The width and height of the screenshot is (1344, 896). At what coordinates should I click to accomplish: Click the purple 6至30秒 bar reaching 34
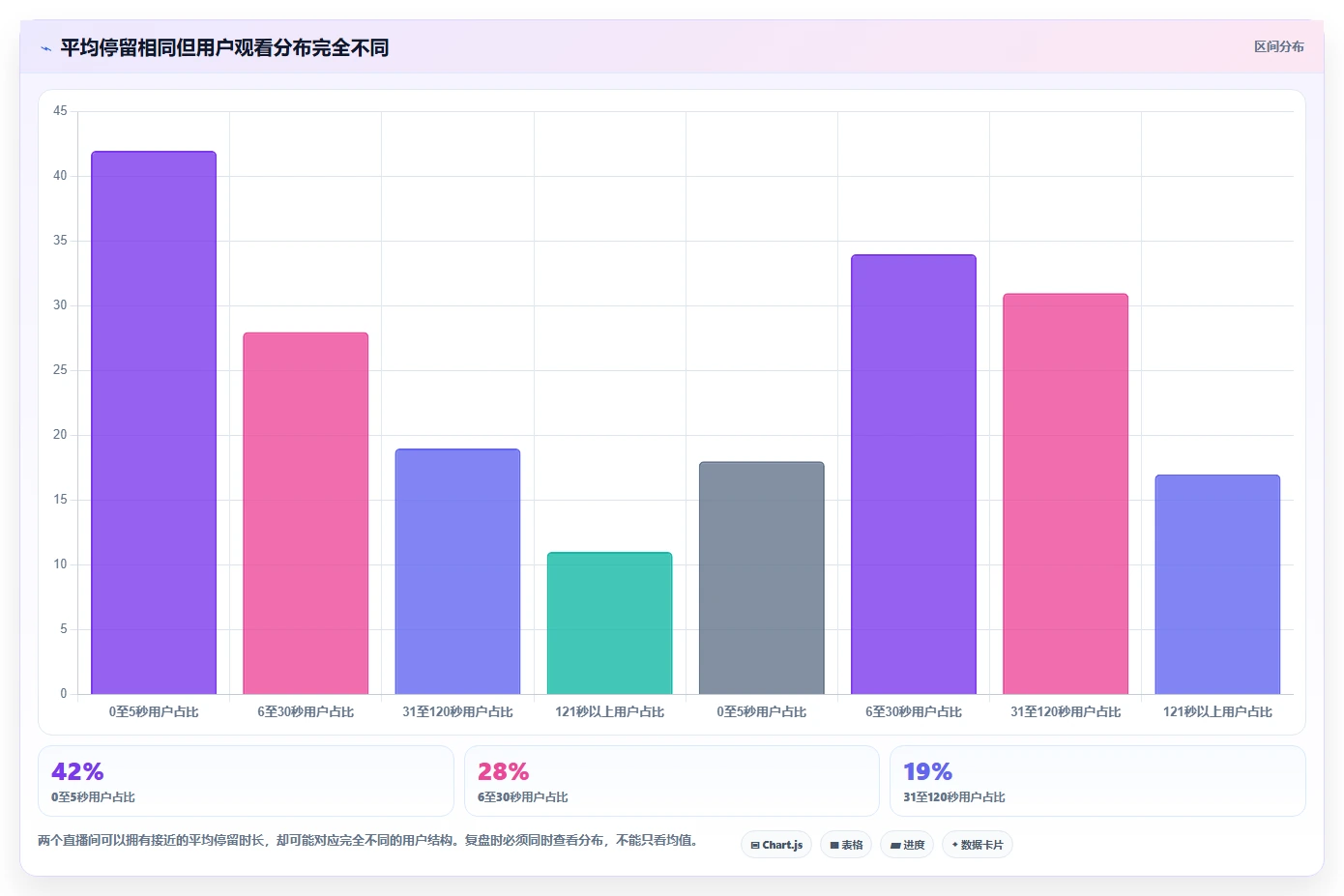[x=914, y=475]
